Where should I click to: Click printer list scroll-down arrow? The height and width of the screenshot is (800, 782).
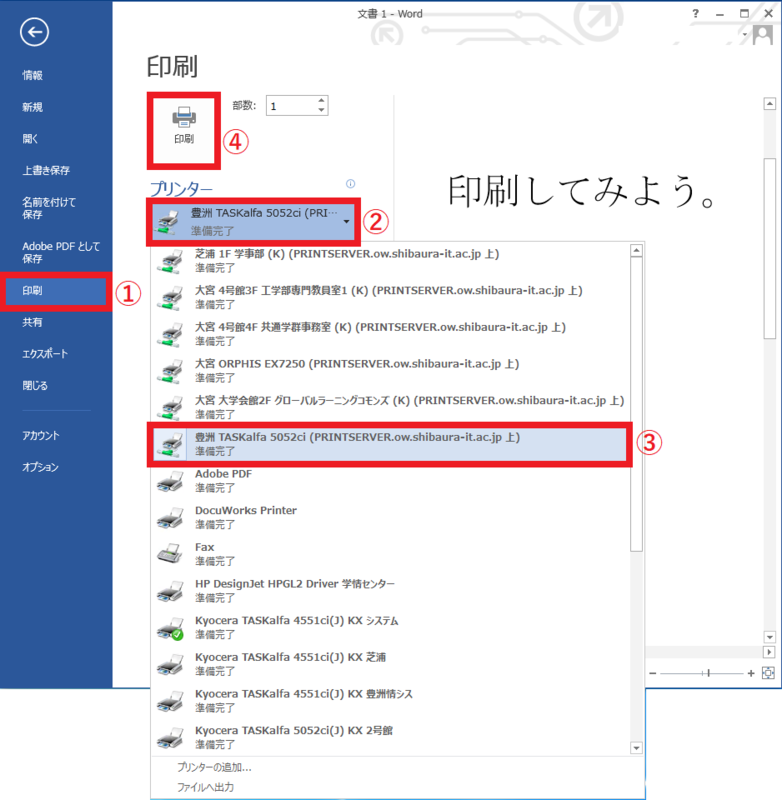636,748
